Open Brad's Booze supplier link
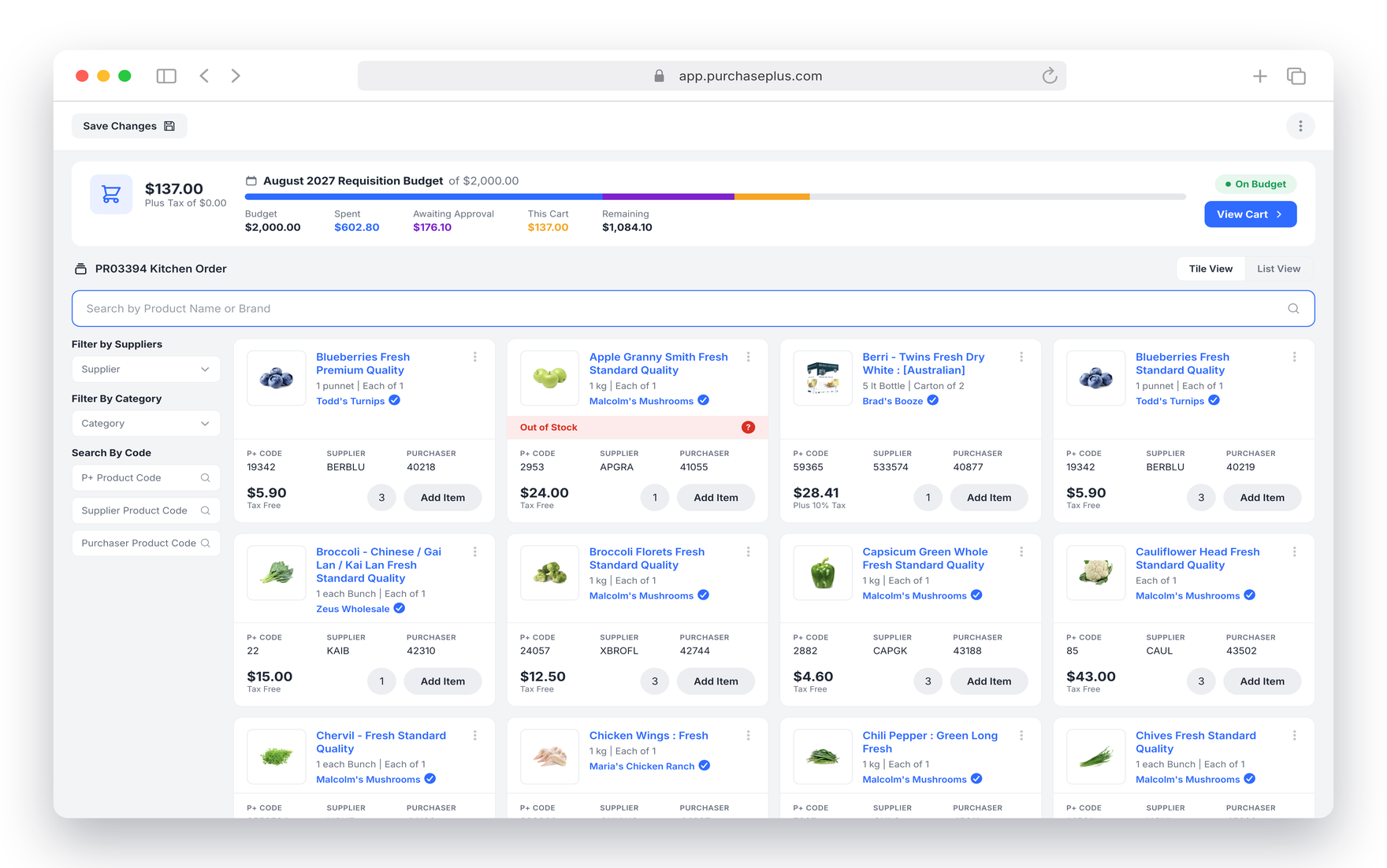 pos(892,401)
